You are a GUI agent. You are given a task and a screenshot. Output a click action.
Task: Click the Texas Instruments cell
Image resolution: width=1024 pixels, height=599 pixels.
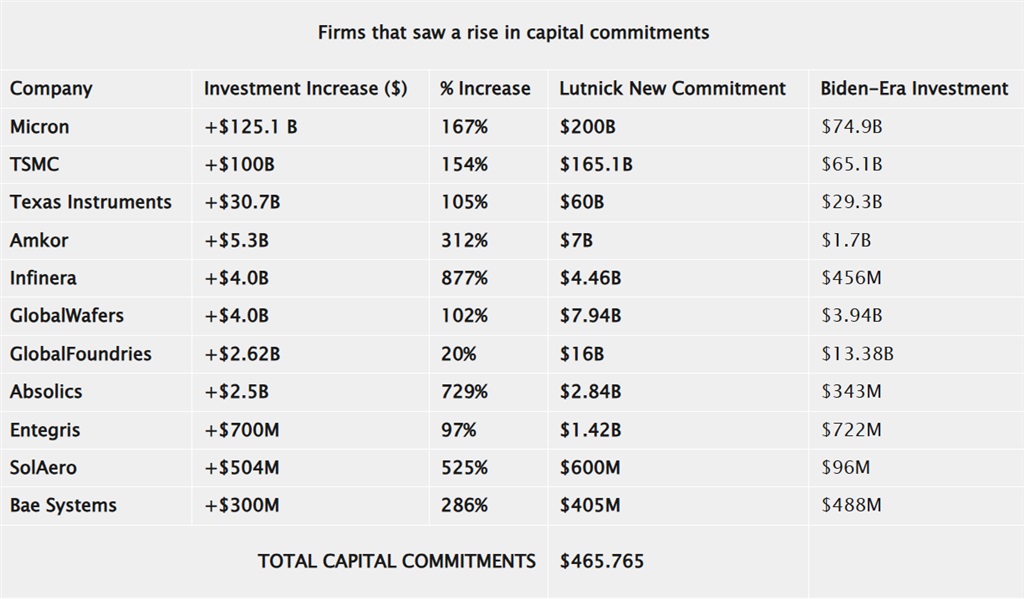pyautogui.click(x=91, y=202)
